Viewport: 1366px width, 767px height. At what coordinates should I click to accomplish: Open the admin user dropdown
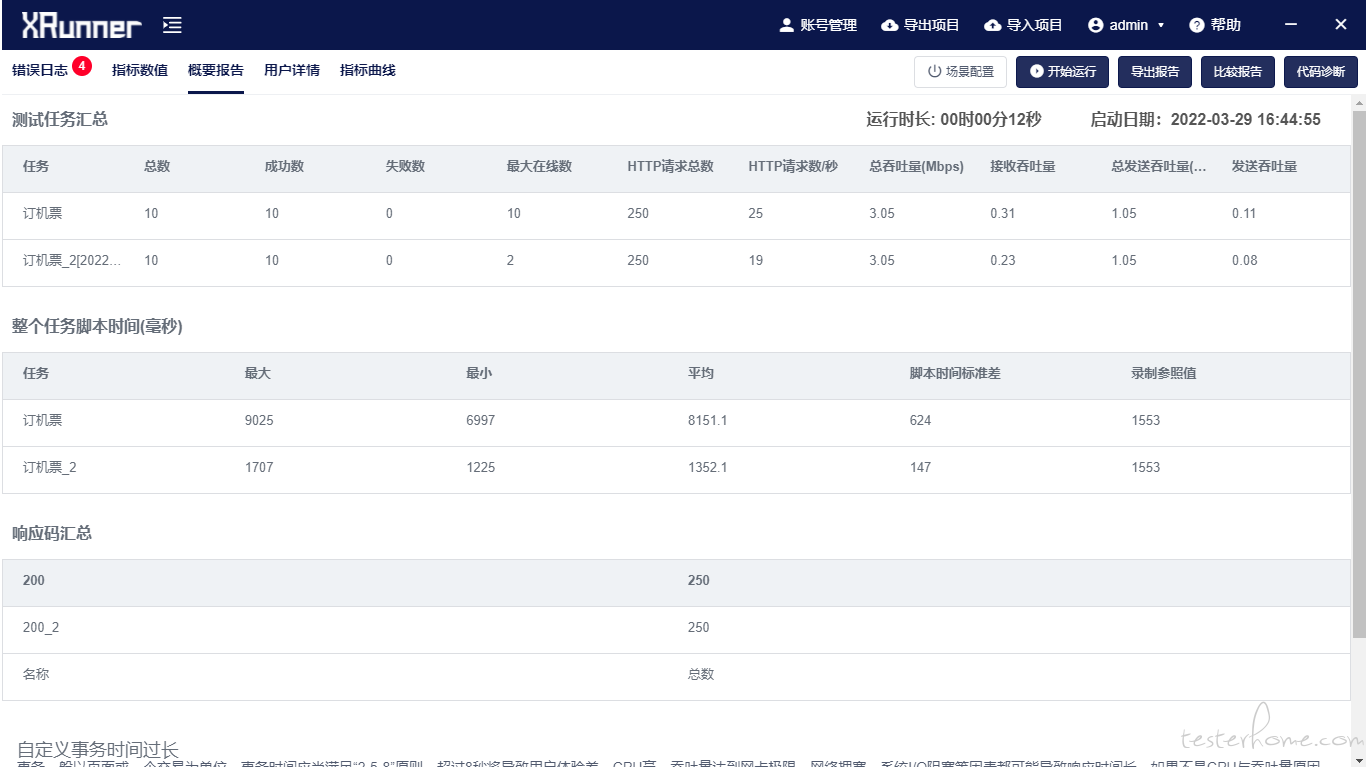[x=1126, y=25]
